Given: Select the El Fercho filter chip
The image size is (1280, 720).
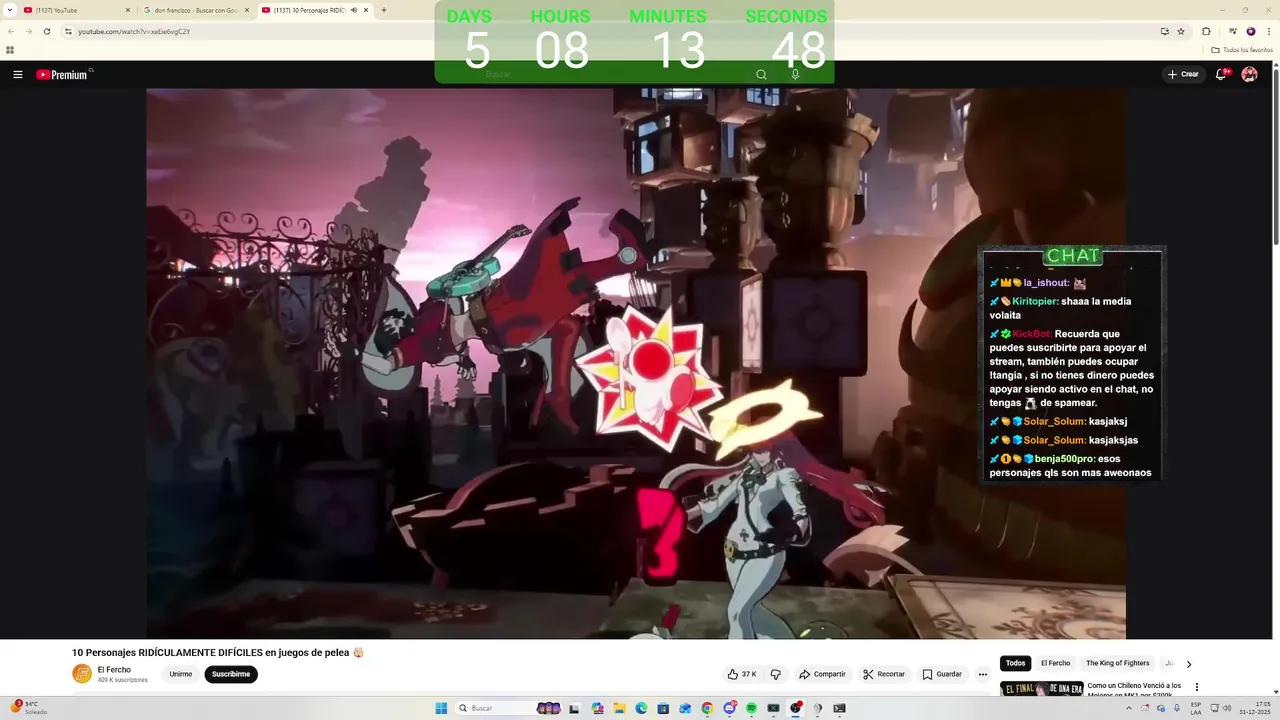Looking at the screenshot, I should (x=1055, y=663).
